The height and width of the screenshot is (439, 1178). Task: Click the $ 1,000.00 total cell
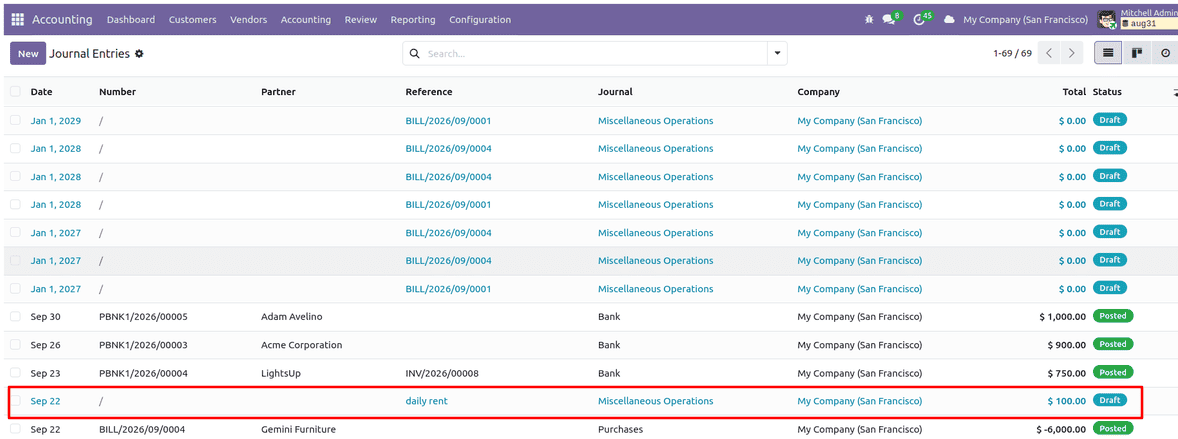[x=1062, y=316]
